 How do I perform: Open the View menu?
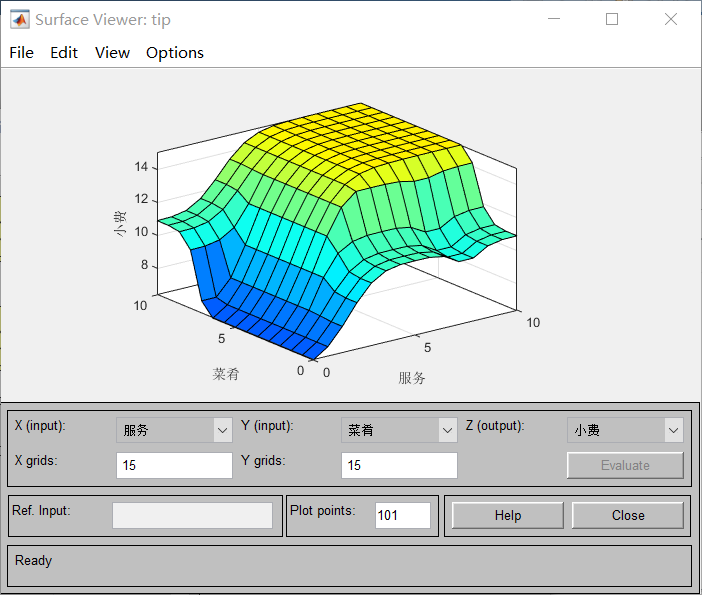[x=112, y=53]
